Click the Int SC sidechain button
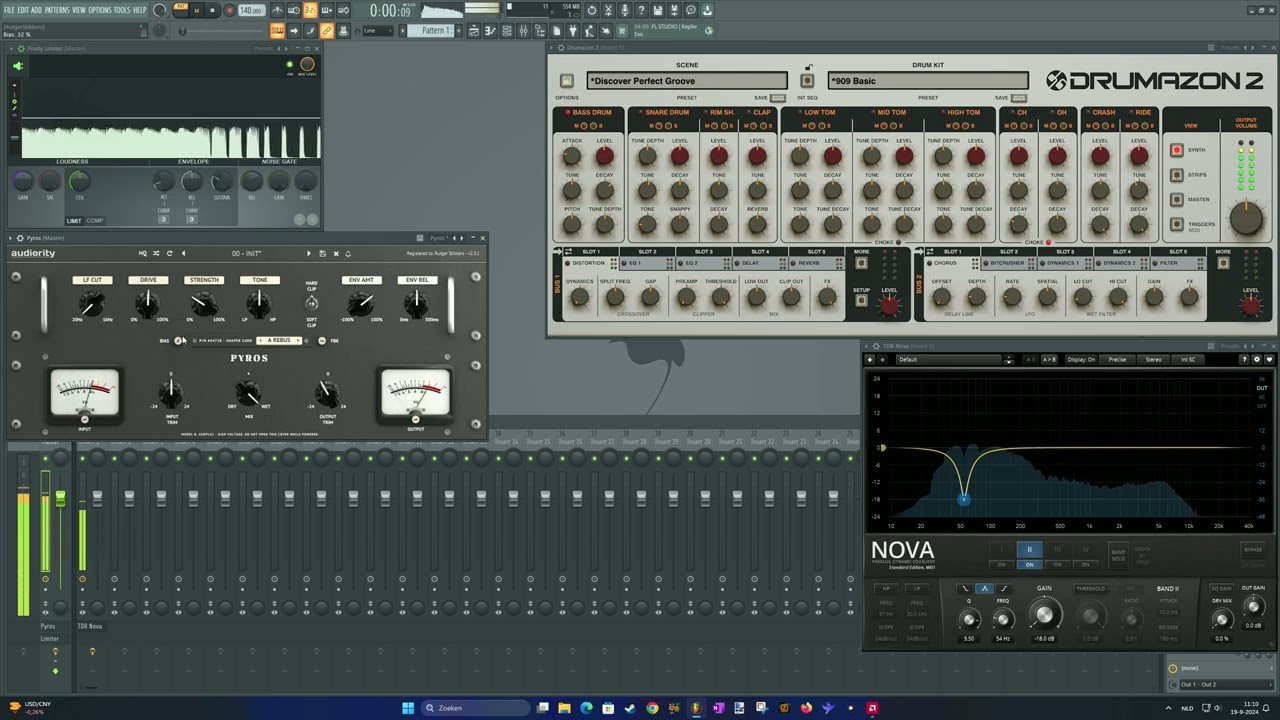The width and height of the screenshot is (1280, 720). click(1188, 359)
